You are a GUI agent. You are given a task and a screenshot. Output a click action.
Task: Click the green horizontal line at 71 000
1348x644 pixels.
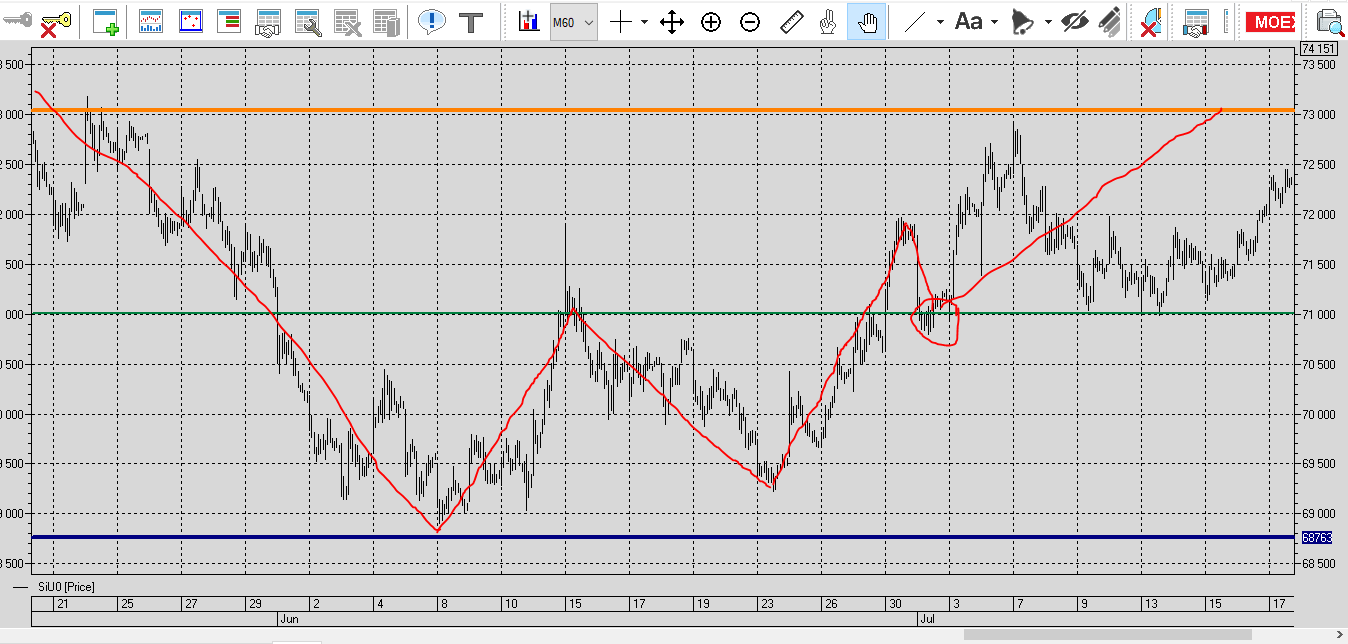[663, 313]
